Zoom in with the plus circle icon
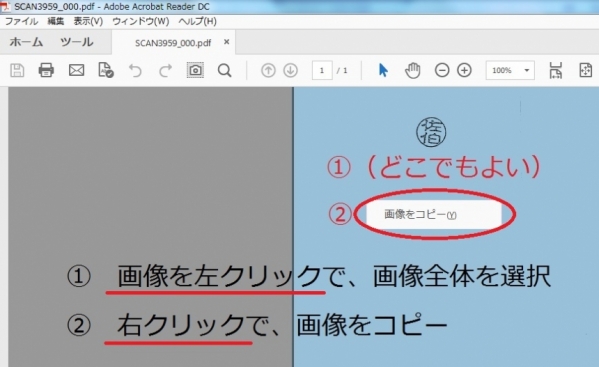This screenshot has width=599, height=367. (x=465, y=70)
